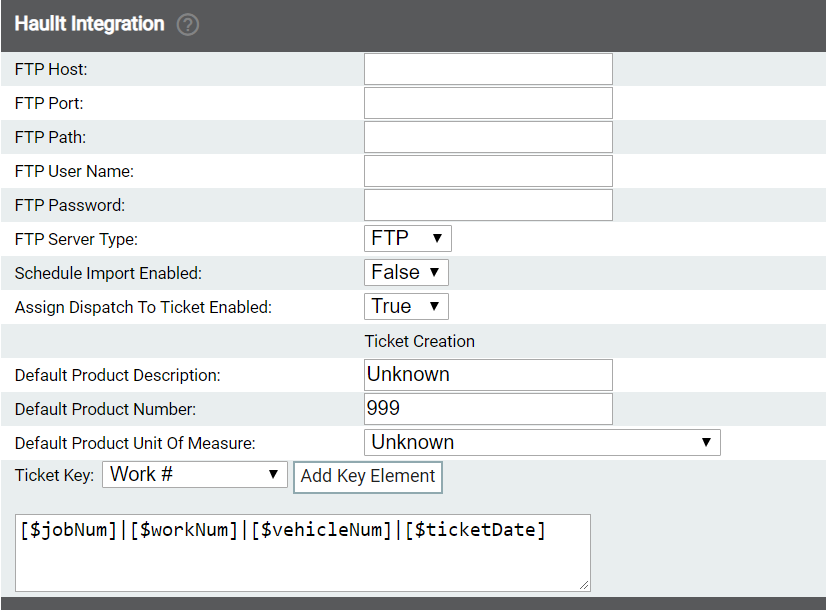Click the Add Key Element button
827x612 pixels.
coord(368,477)
